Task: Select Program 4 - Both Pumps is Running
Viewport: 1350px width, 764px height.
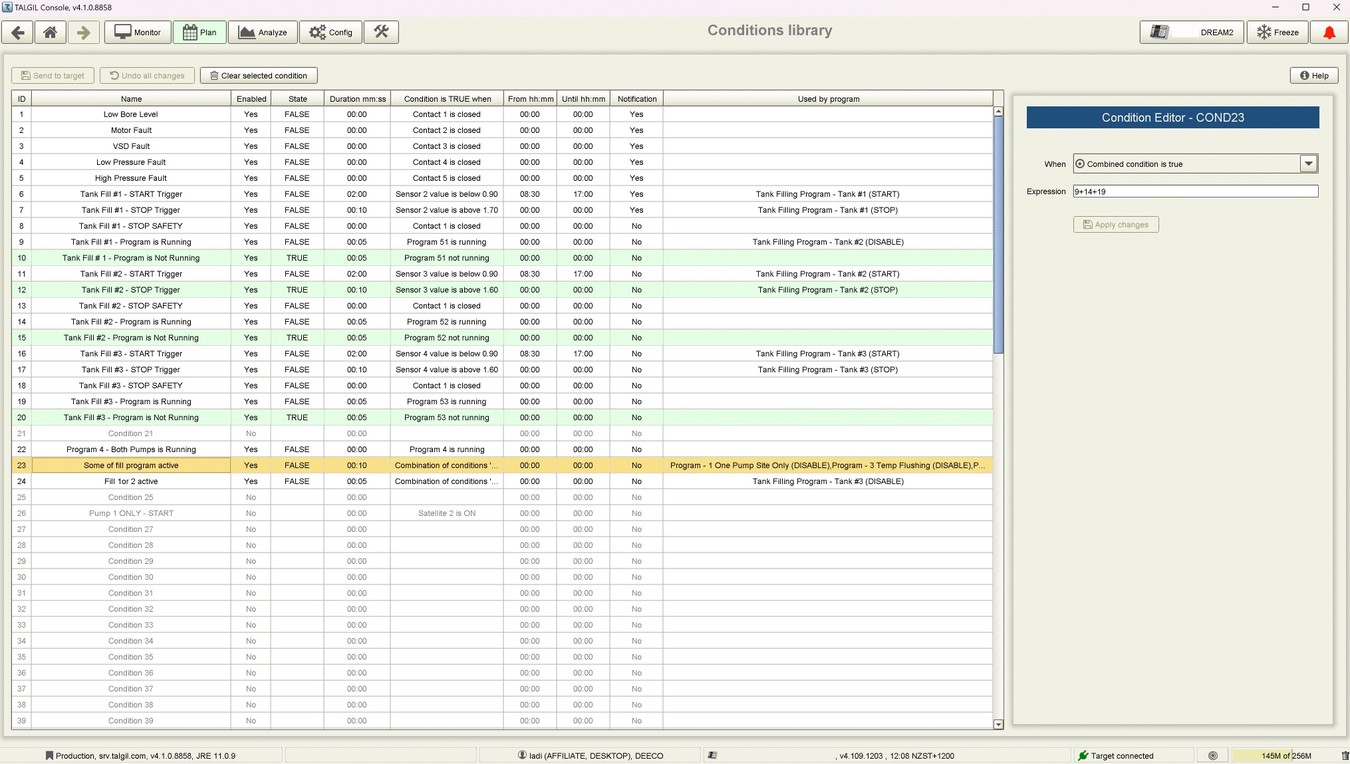Action: pyautogui.click(x=502, y=450)
